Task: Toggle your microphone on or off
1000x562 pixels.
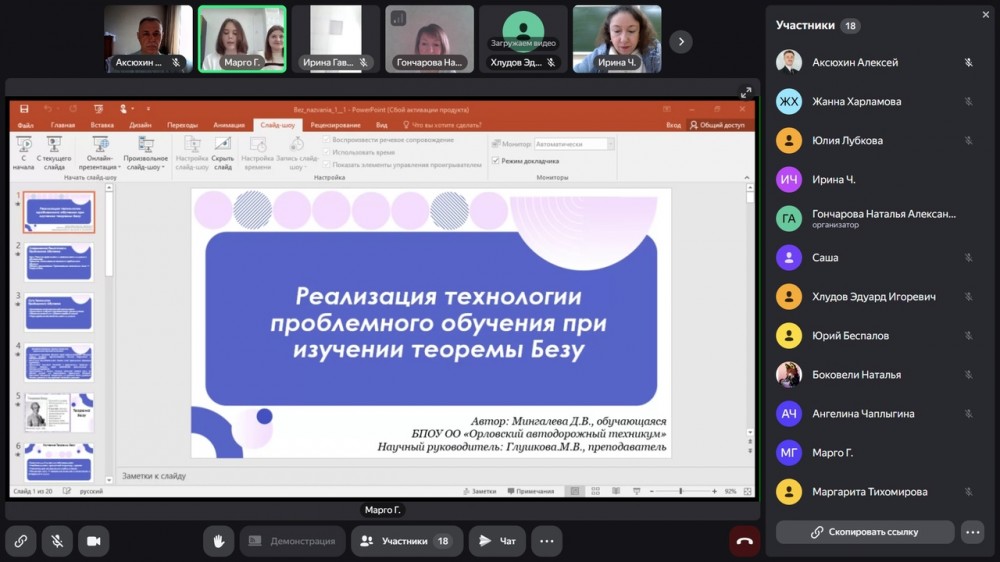Action: pyautogui.click(x=57, y=541)
